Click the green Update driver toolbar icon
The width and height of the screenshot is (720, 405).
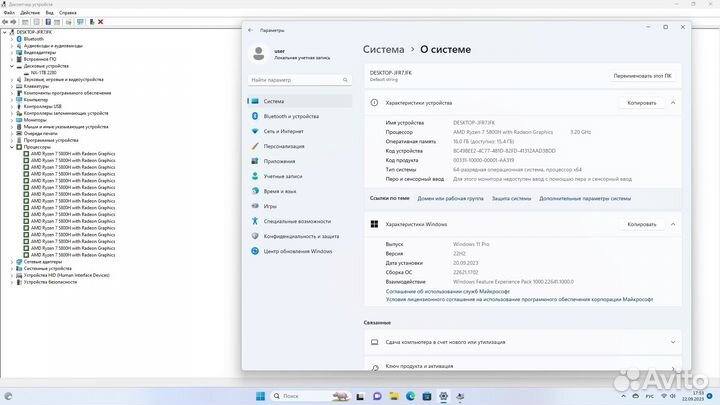point(91,22)
